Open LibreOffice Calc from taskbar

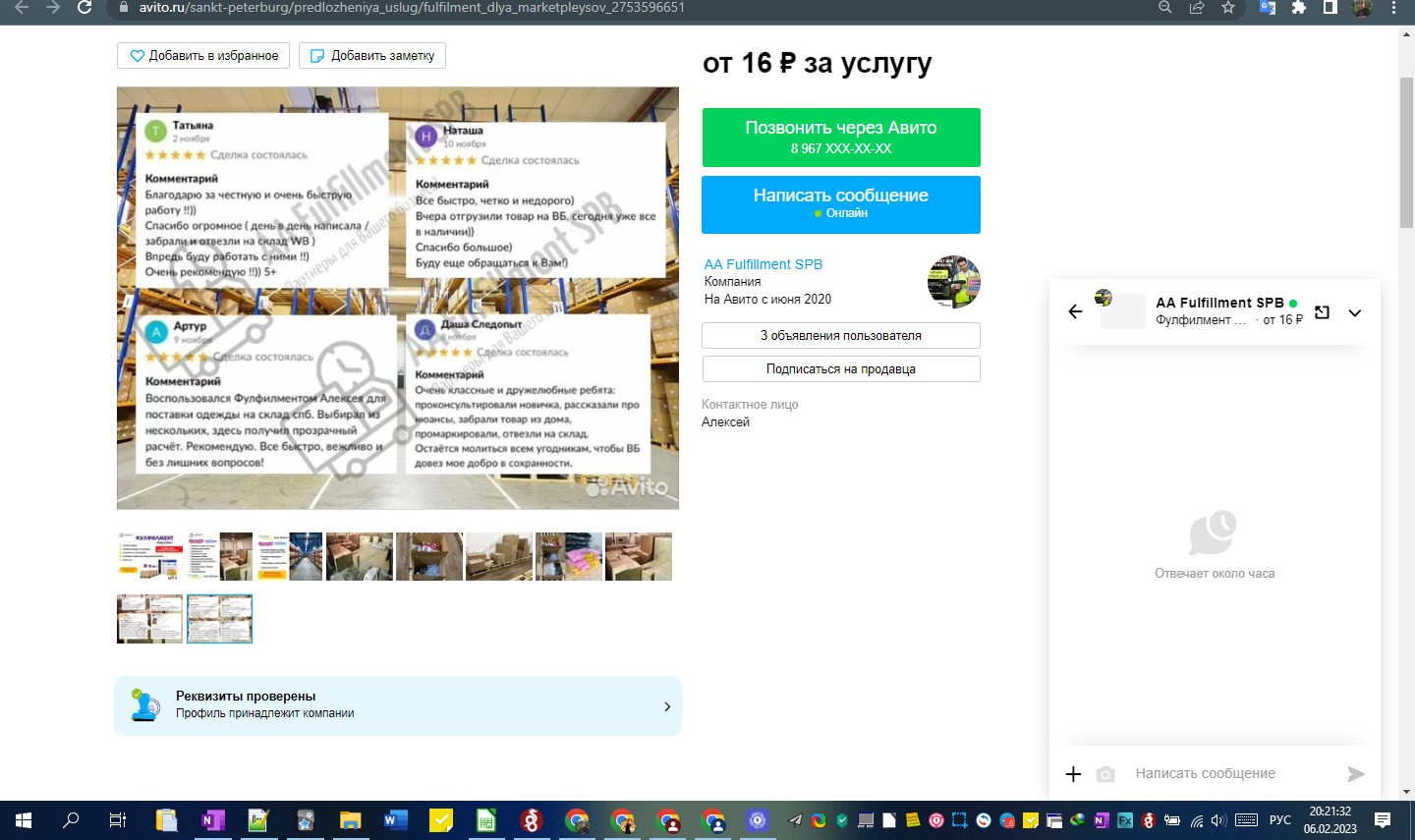(x=486, y=819)
